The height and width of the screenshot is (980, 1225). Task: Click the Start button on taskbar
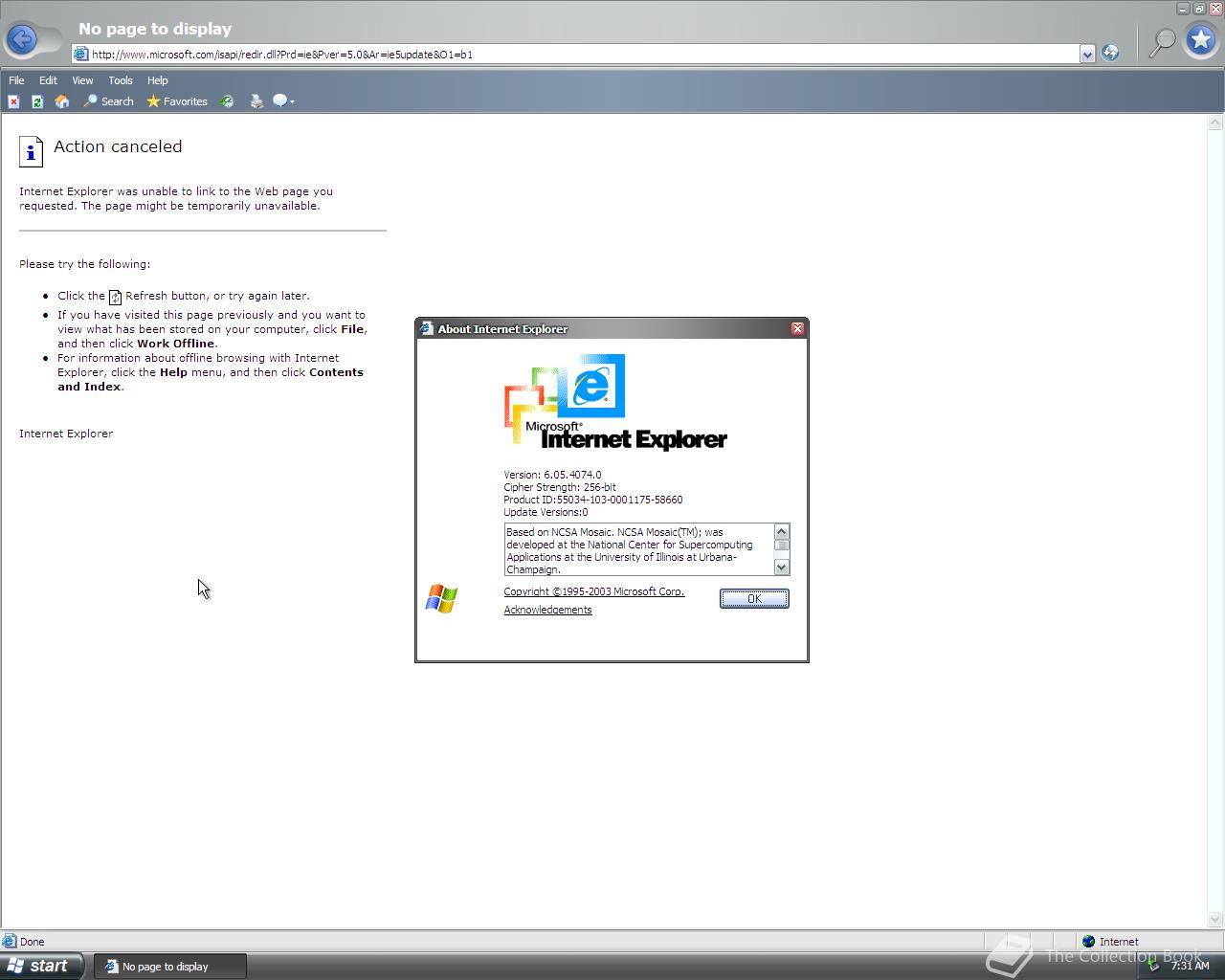[x=40, y=966]
